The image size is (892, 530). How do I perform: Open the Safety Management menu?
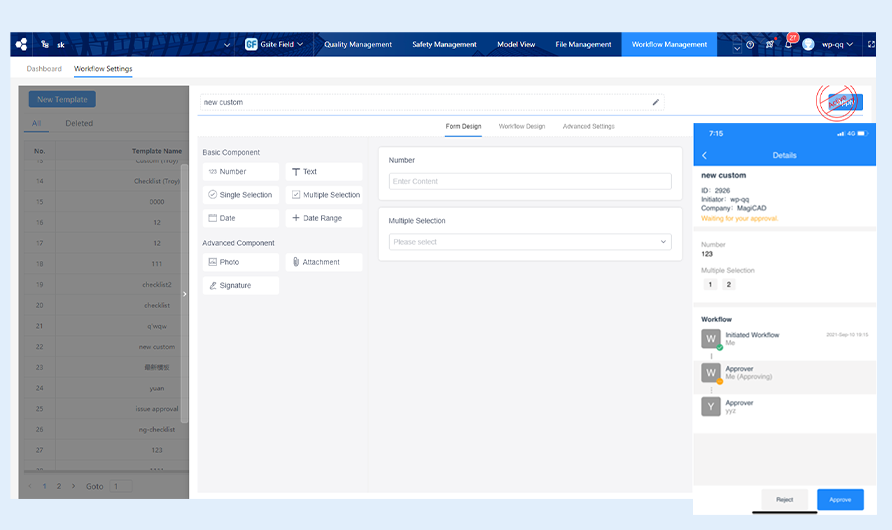click(x=444, y=45)
